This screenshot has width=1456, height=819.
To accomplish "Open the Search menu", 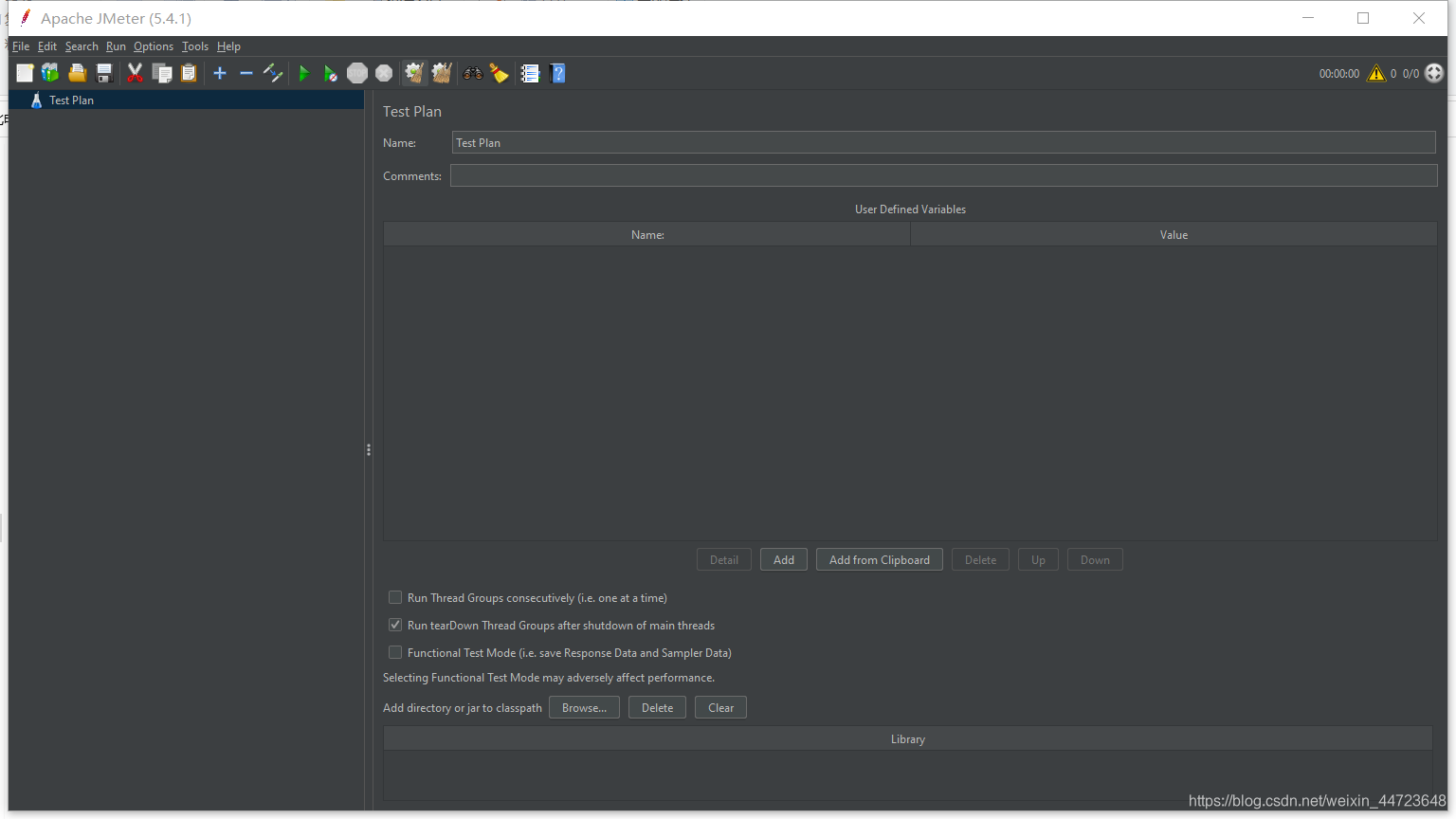I will pyautogui.click(x=82, y=46).
